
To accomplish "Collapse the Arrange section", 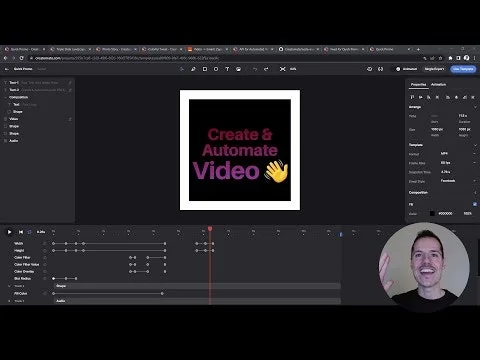I will pyautogui.click(x=475, y=107).
